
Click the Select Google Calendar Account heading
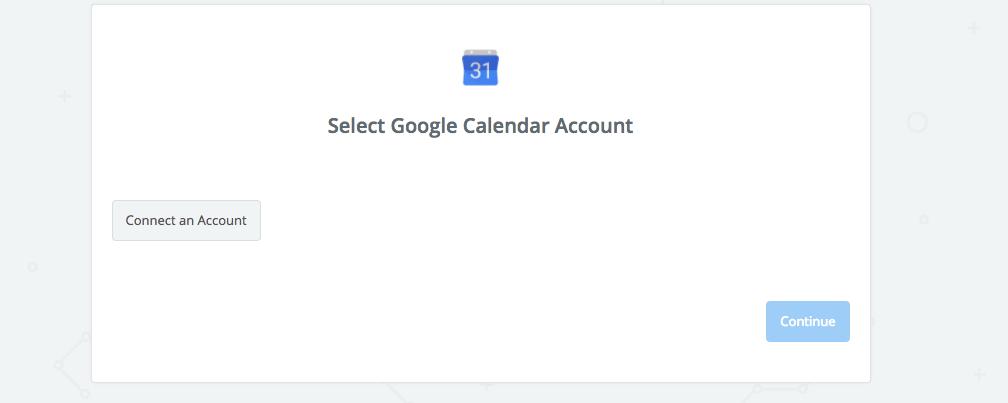tap(480, 127)
